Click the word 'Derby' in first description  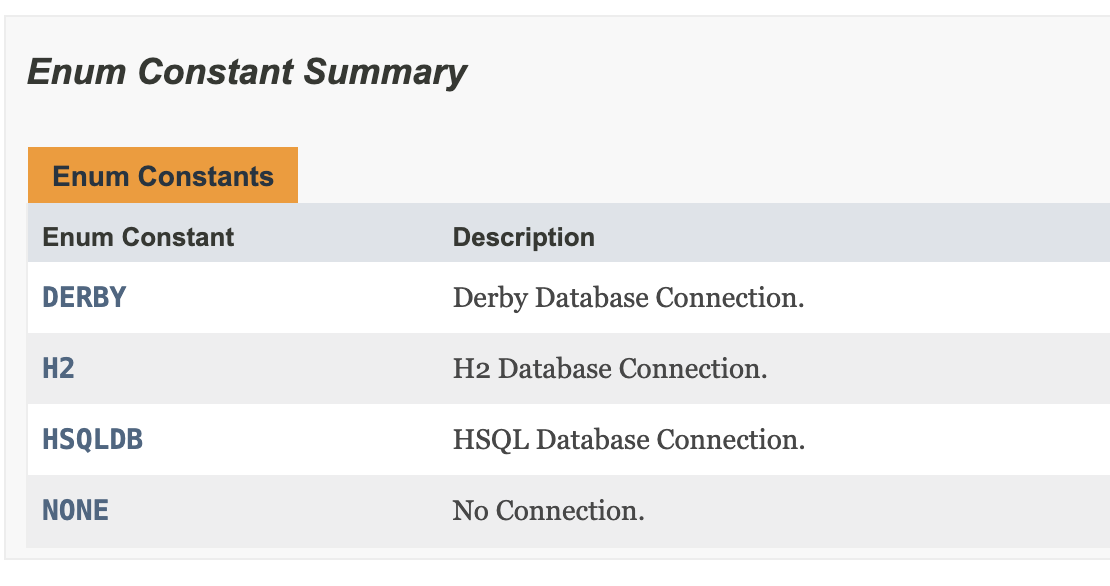click(491, 299)
